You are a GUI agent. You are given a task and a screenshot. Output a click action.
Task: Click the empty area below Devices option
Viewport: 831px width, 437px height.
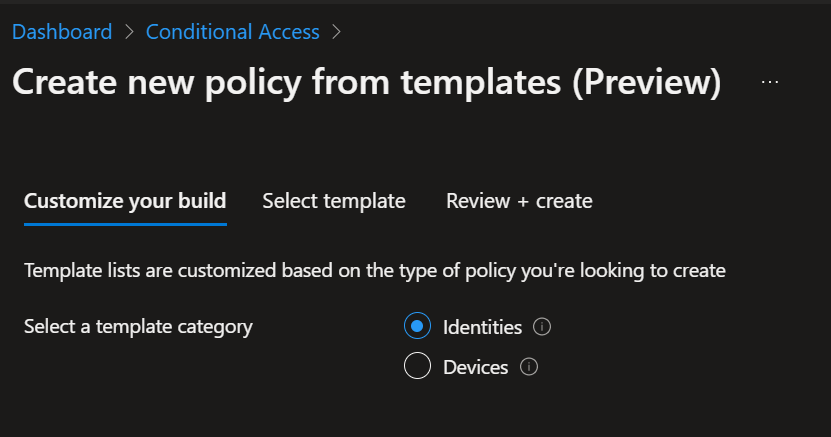(470, 412)
